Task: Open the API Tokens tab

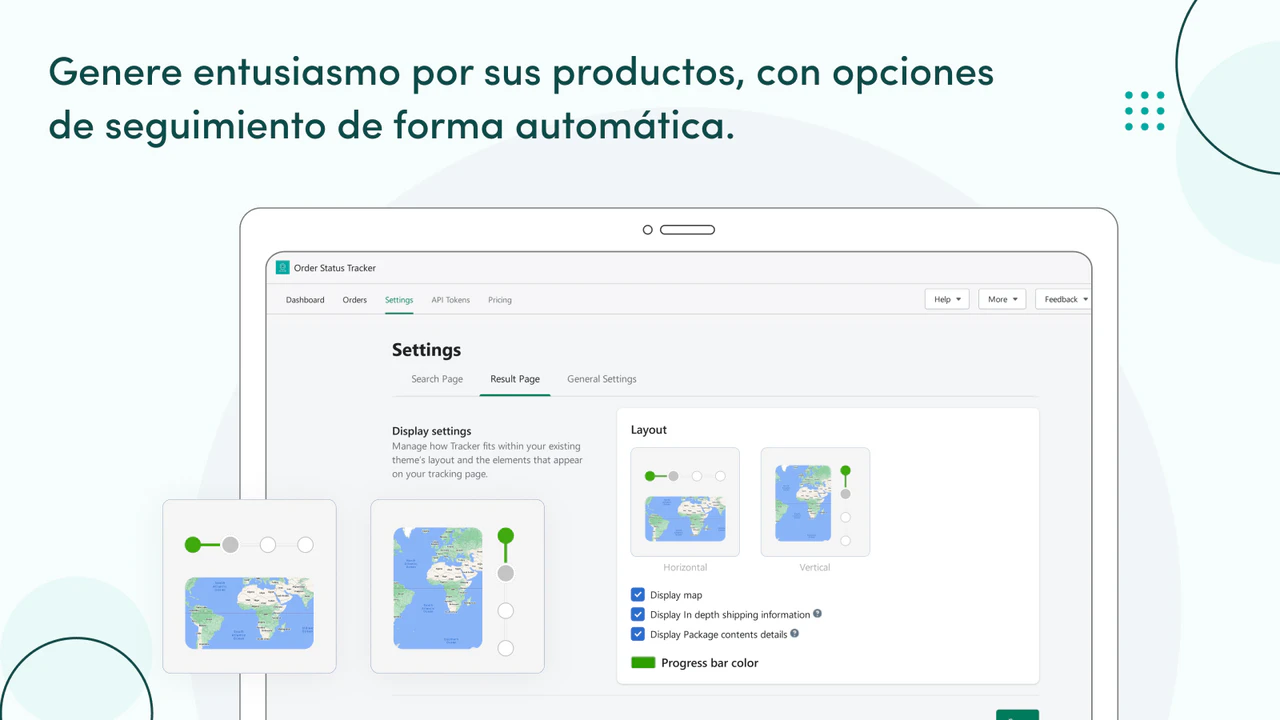Action: click(451, 300)
